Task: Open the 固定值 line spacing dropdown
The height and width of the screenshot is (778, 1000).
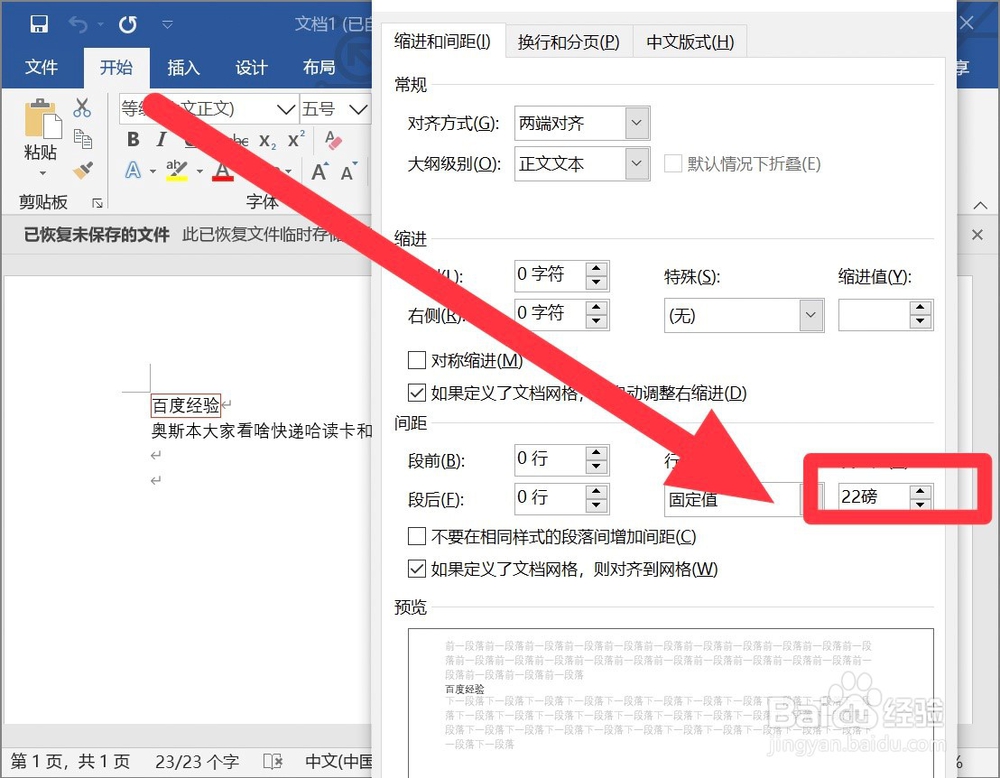Action: coord(806,499)
